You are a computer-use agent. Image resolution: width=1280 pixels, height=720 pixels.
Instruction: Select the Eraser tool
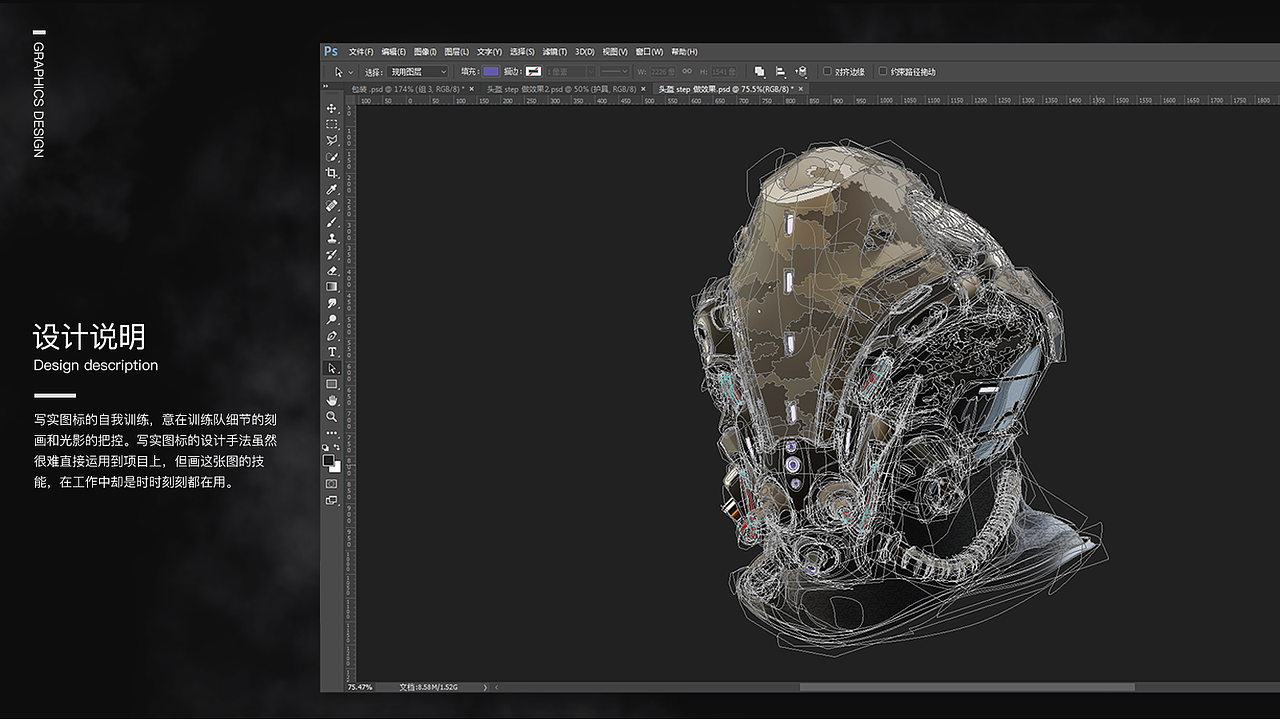click(332, 271)
